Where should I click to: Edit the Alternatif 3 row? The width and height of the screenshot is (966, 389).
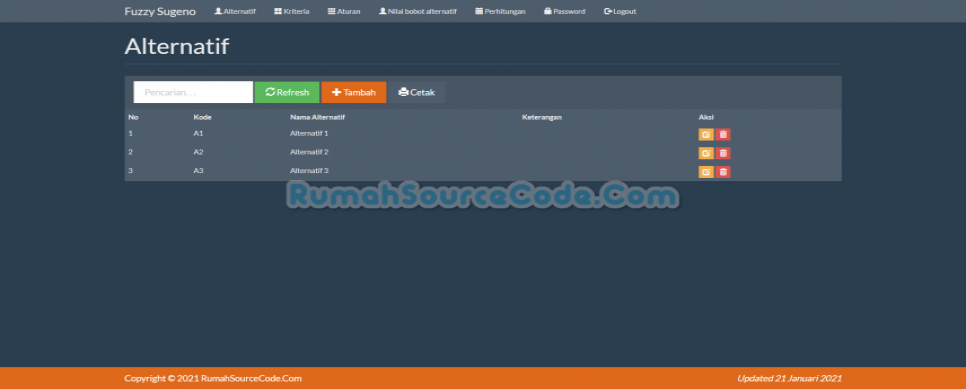point(706,172)
